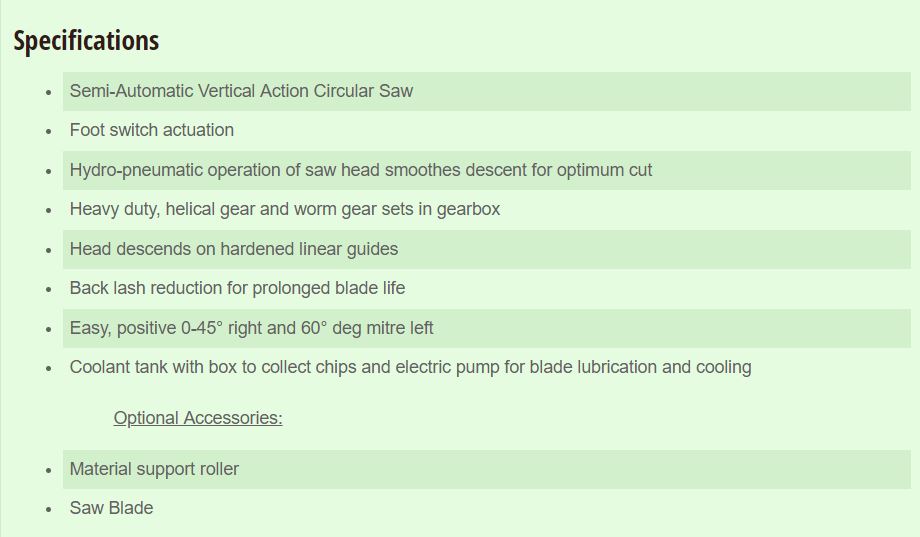
Task: Click the bullet beside Material support roller
Action: pos(49,471)
